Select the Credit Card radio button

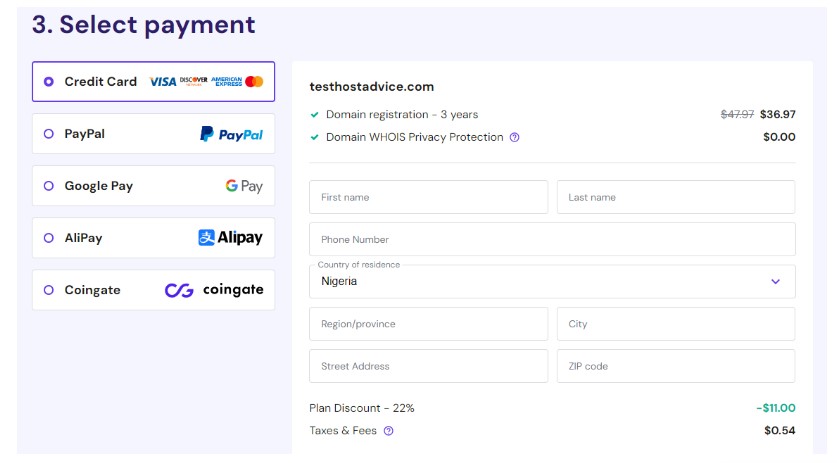point(49,82)
